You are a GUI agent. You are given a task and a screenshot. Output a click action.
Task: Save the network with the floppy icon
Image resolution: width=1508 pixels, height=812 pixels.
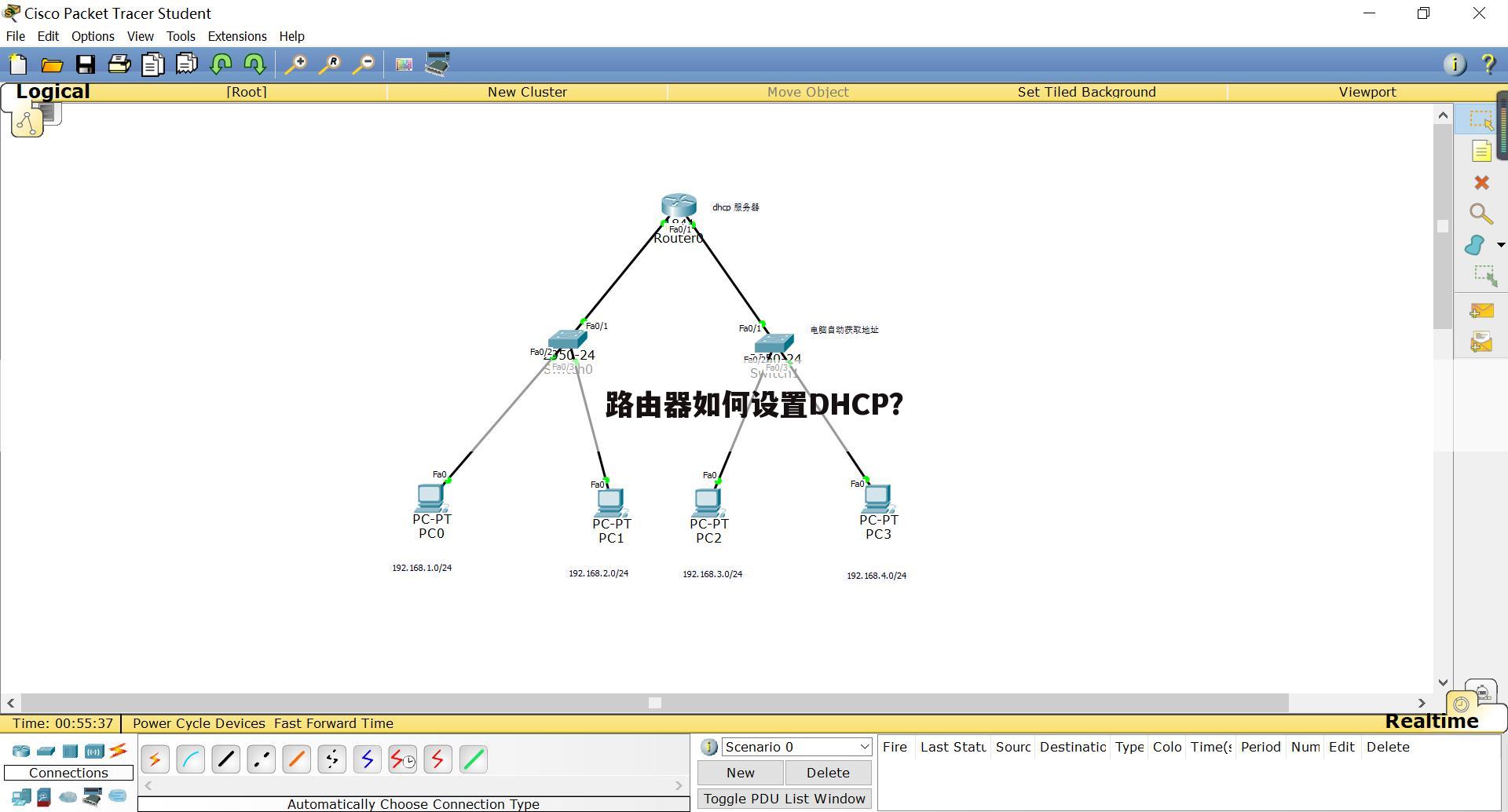[x=86, y=64]
